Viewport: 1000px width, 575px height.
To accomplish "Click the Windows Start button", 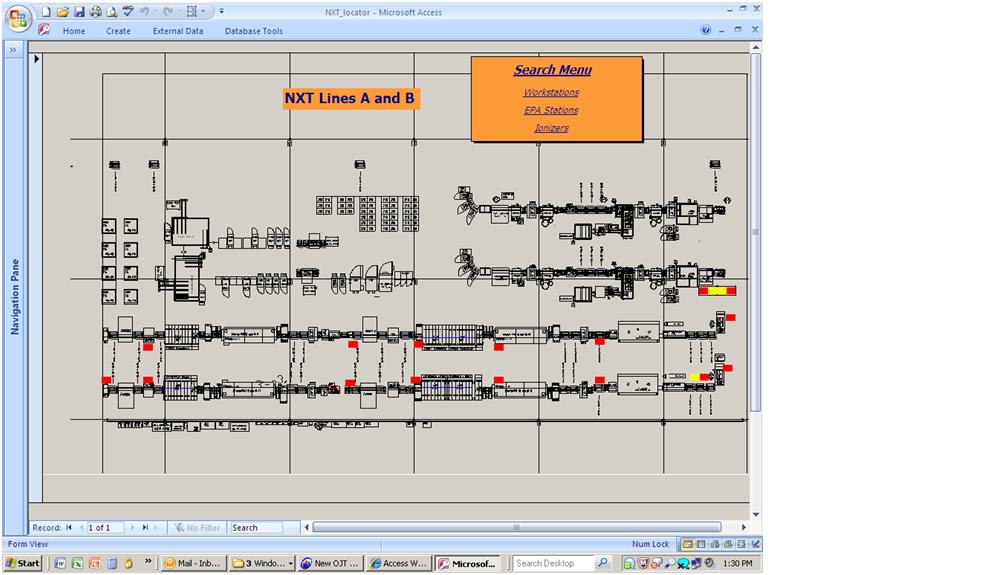I will pyautogui.click(x=23, y=564).
